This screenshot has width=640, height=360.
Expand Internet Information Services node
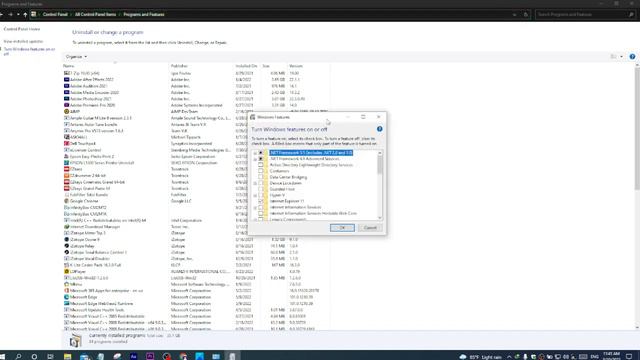click(256, 207)
